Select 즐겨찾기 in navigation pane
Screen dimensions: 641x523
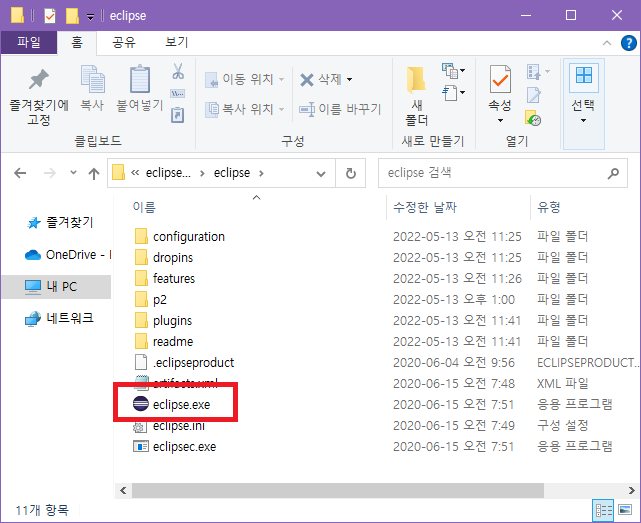61,223
